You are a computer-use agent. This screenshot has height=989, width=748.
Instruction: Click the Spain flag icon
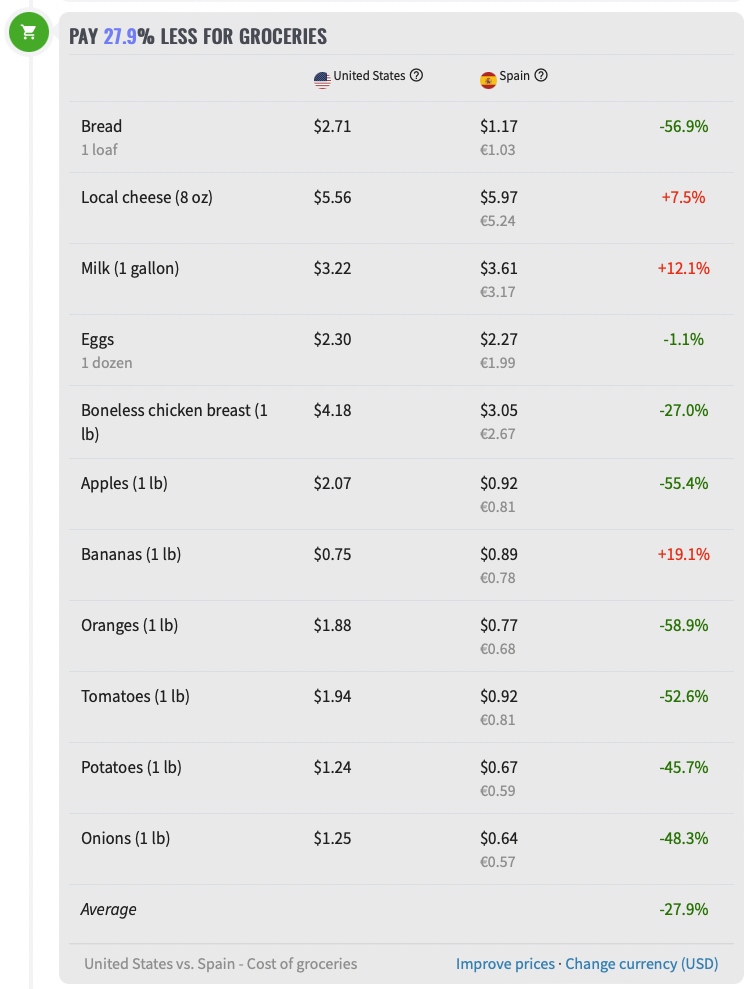click(x=488, y=80)
